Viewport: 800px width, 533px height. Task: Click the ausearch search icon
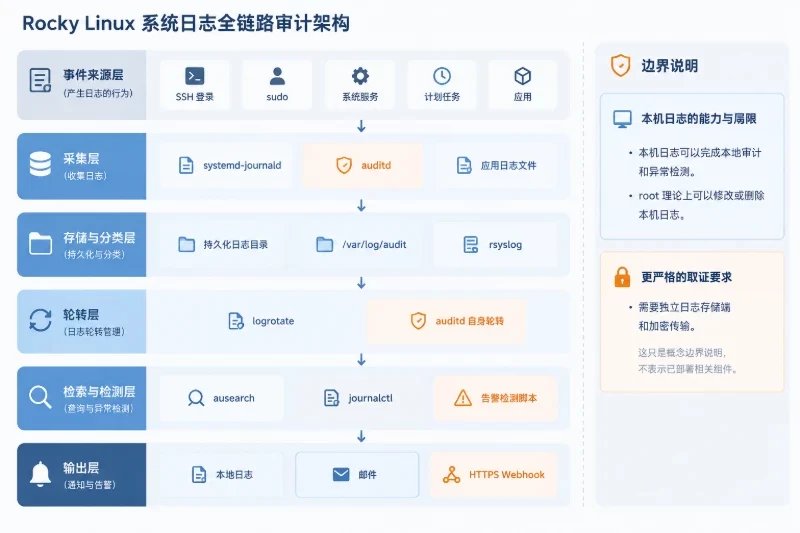[x=195, y=398]
